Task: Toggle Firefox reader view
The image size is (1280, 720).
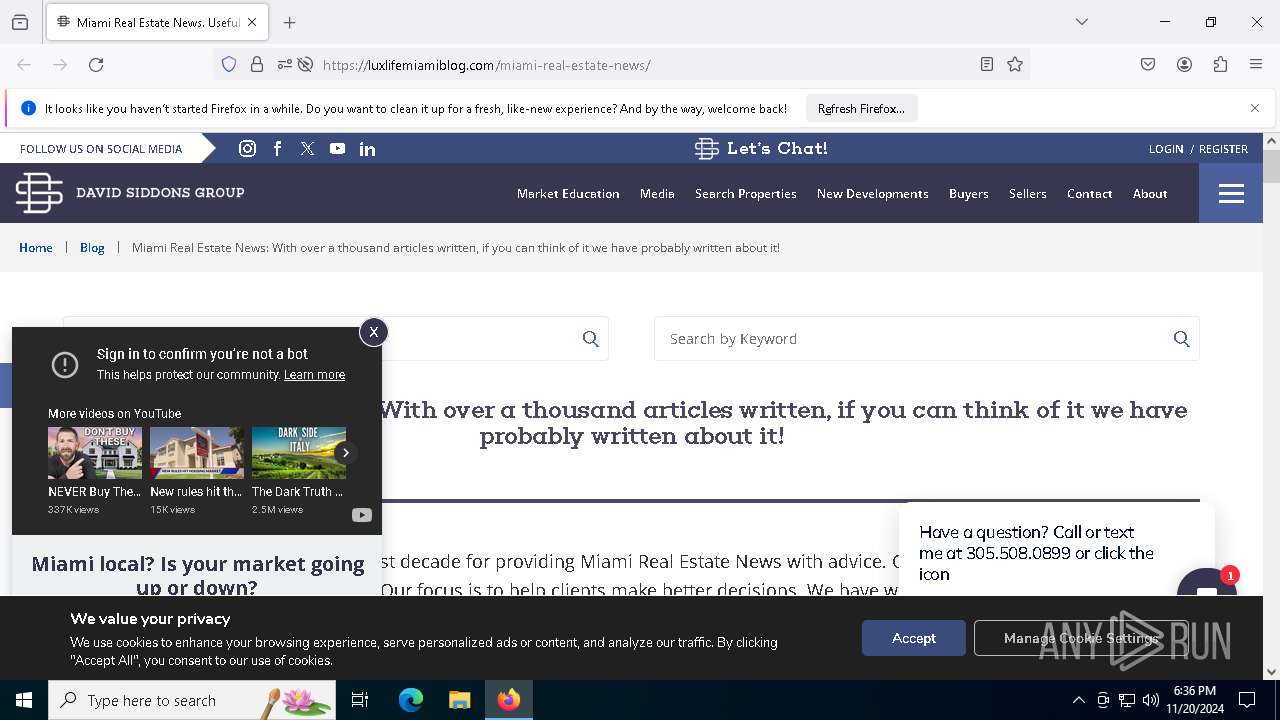Action: click(x=986, y=64)
